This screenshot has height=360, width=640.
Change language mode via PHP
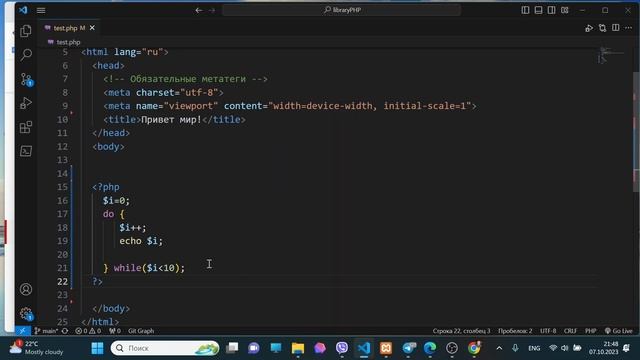coord(591,331)
